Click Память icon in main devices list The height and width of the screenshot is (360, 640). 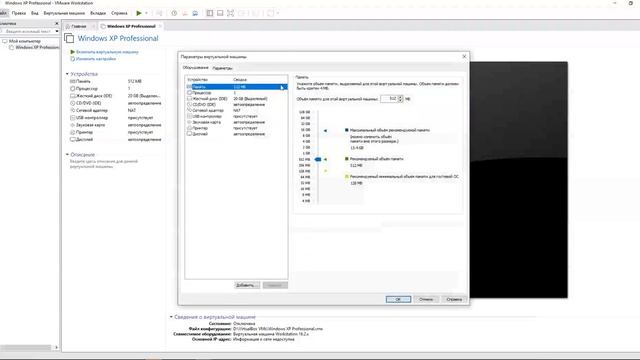click(72, 81)
